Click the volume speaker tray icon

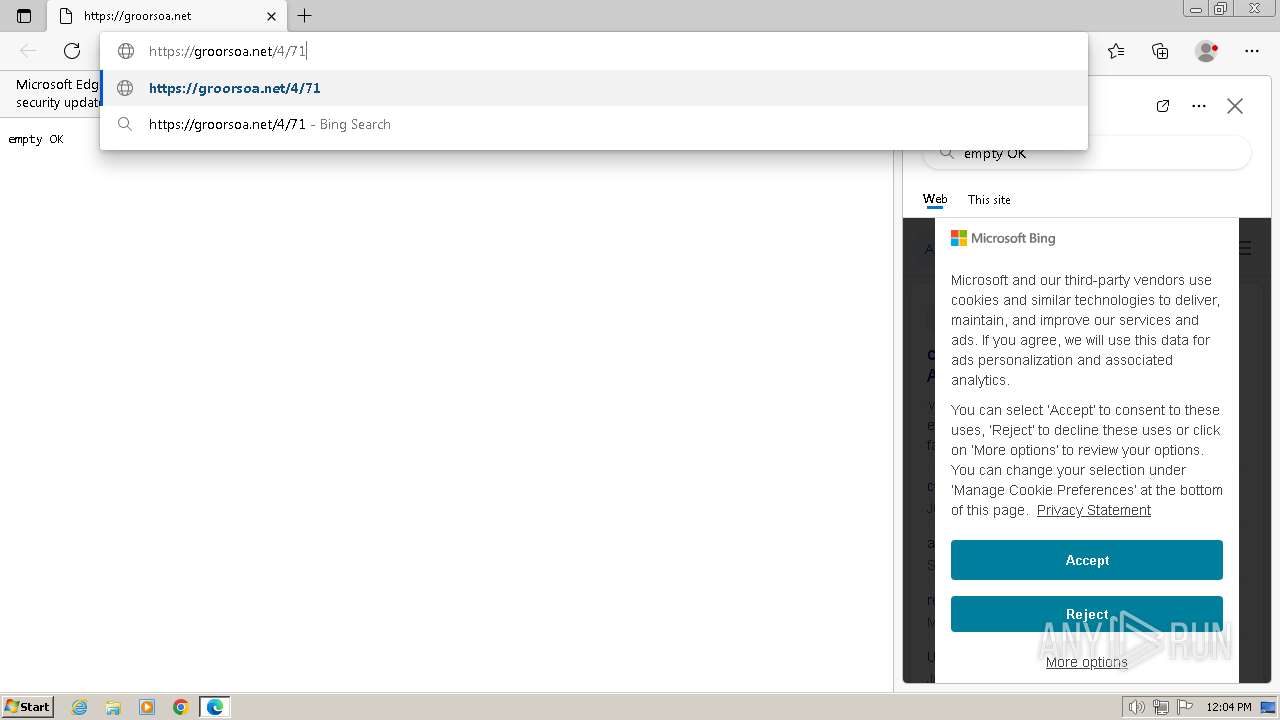click(x=1137, y=707)
